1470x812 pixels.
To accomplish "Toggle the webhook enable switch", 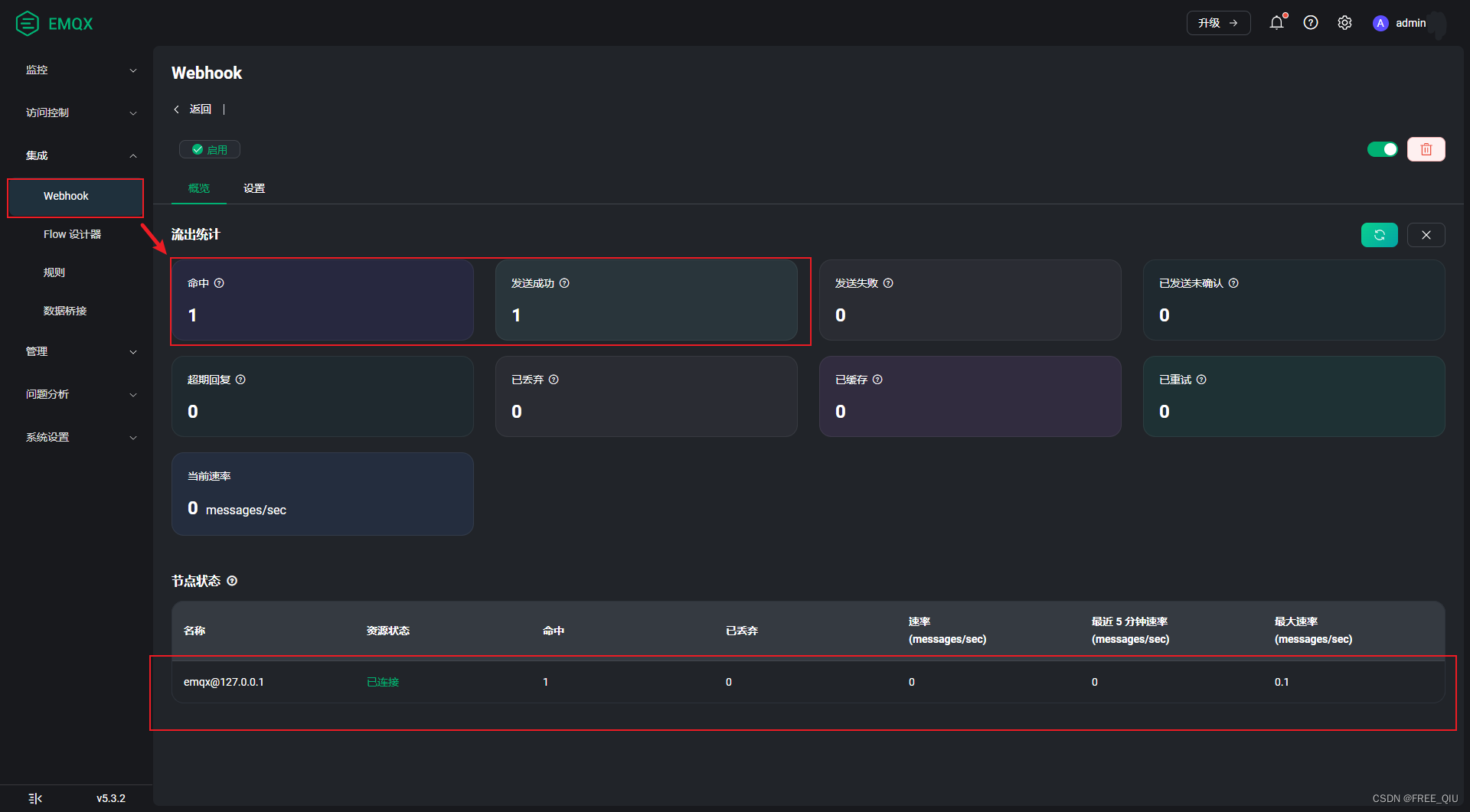I will pos(1382,149).
